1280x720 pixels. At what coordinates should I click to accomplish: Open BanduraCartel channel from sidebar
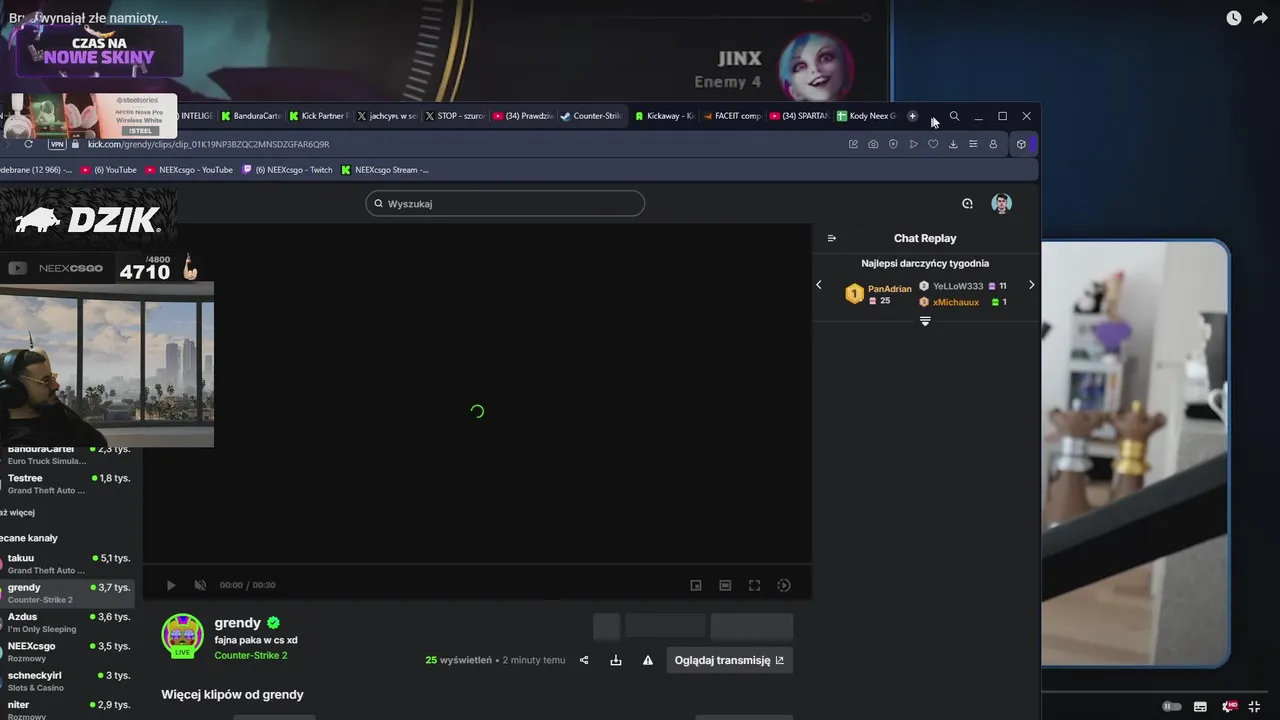67,455
